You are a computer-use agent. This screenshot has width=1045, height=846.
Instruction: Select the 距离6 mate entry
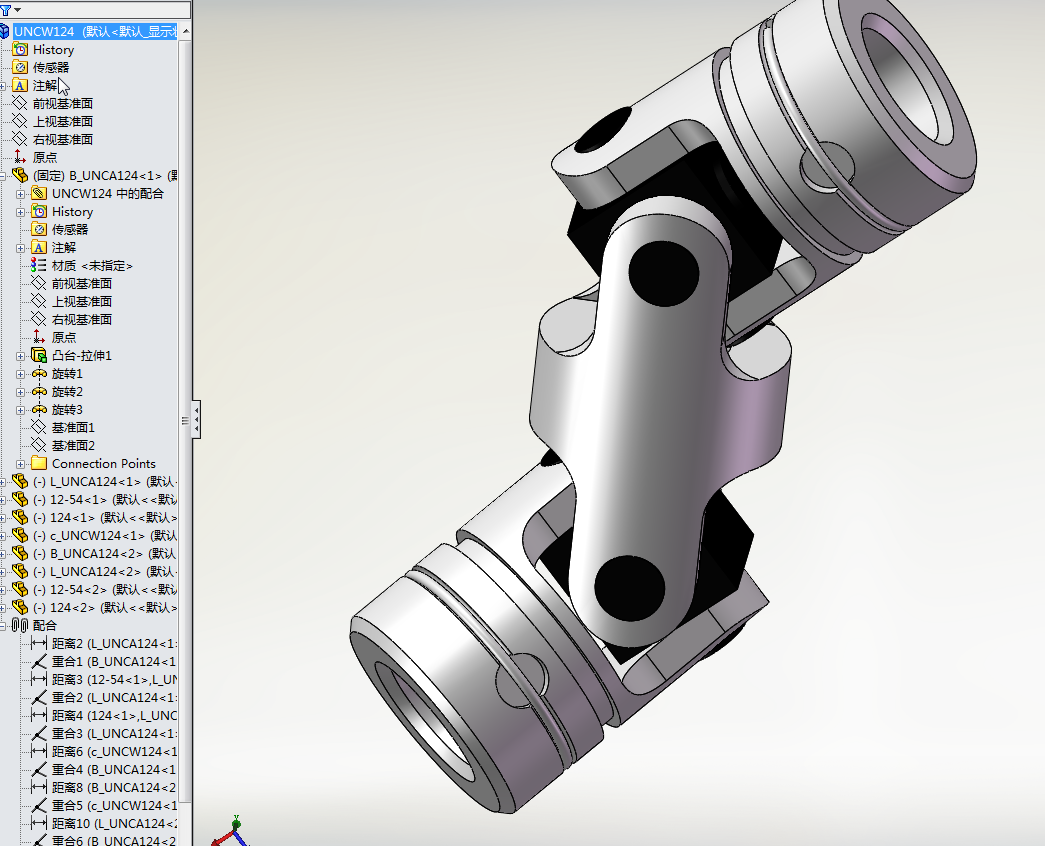click(x=105, y=751)
